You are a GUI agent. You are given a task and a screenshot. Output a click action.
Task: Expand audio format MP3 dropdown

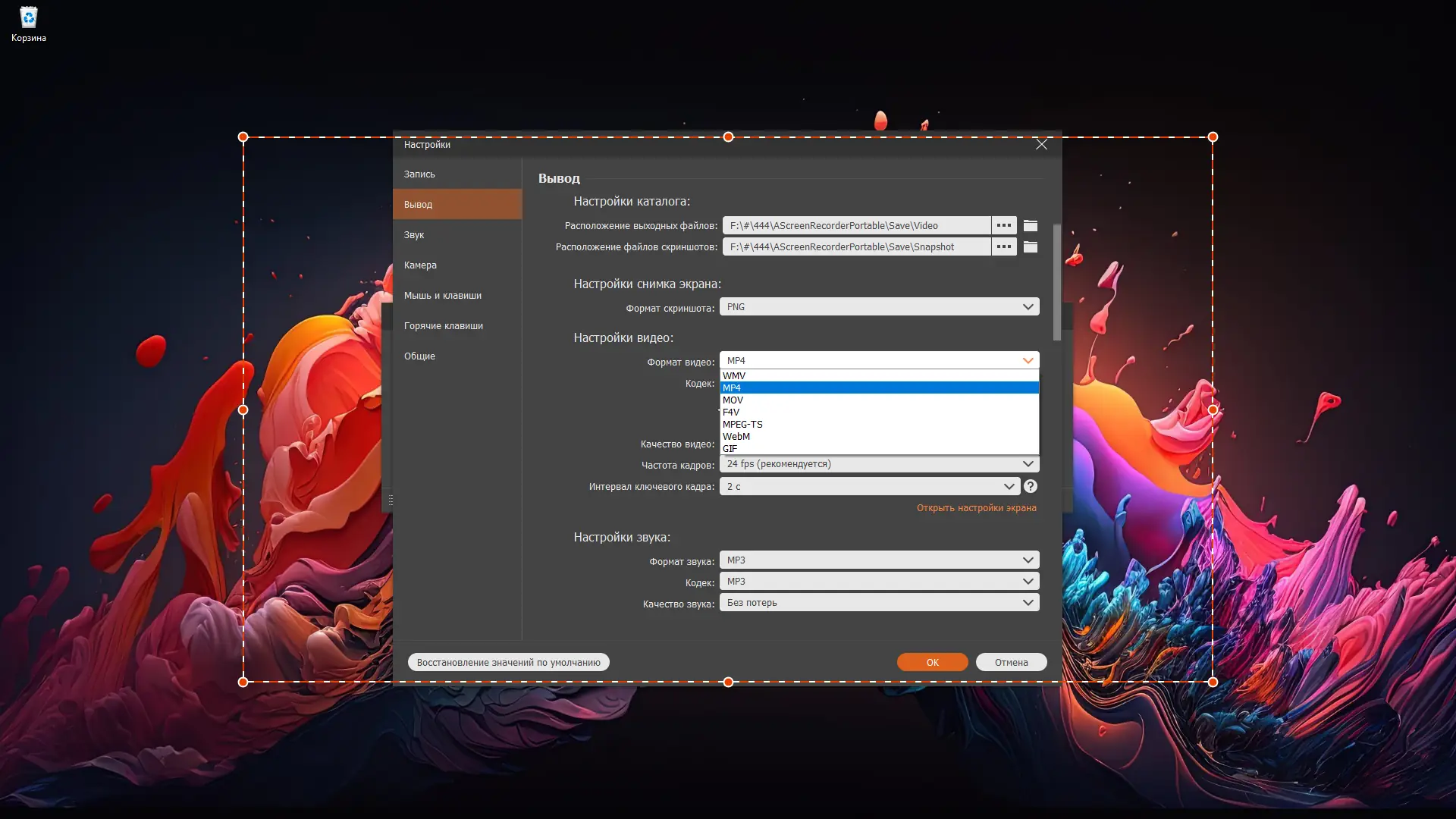tap(879, 560)
